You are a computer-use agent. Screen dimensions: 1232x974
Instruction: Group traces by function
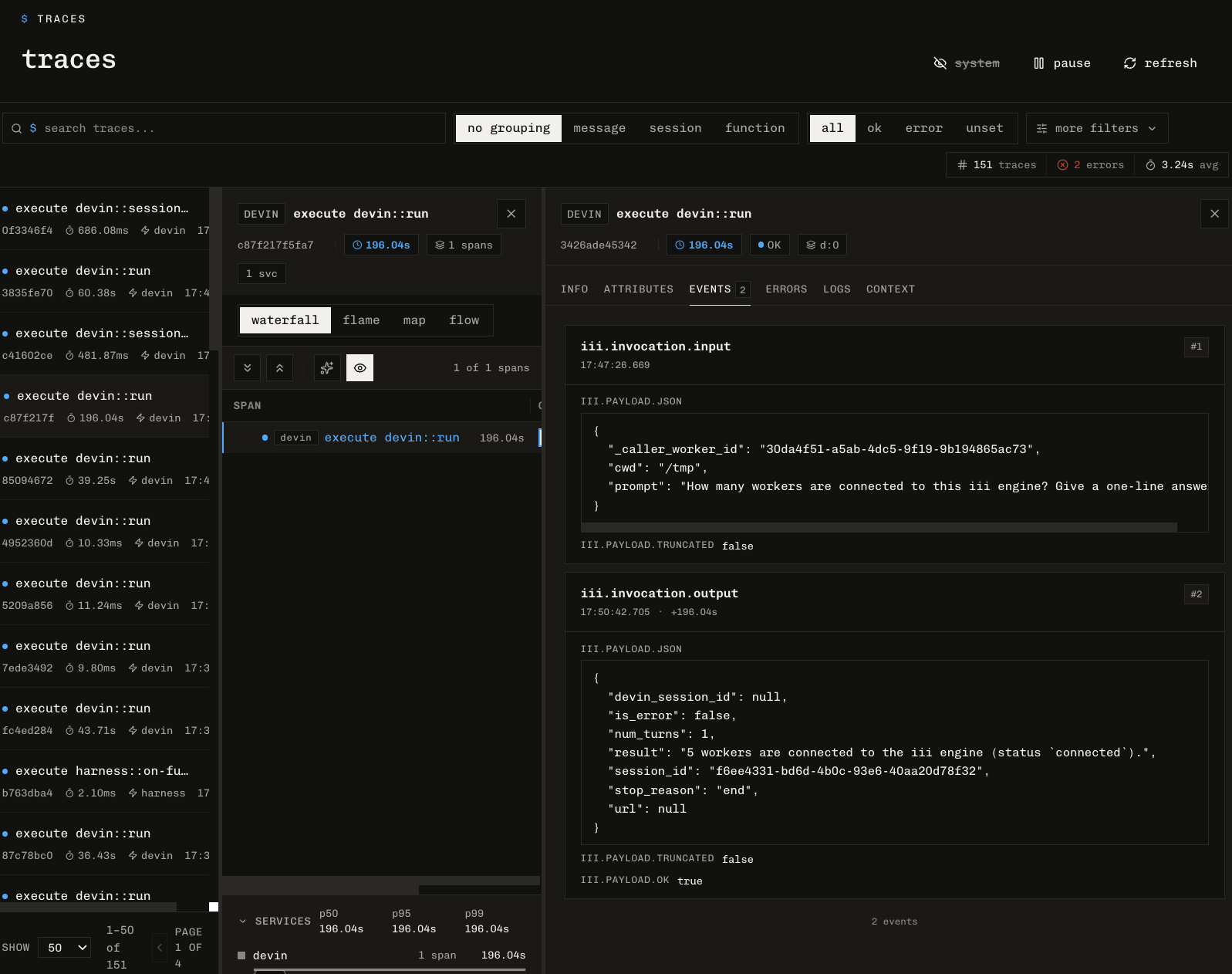pyautogui.click(x=754, y=128)
